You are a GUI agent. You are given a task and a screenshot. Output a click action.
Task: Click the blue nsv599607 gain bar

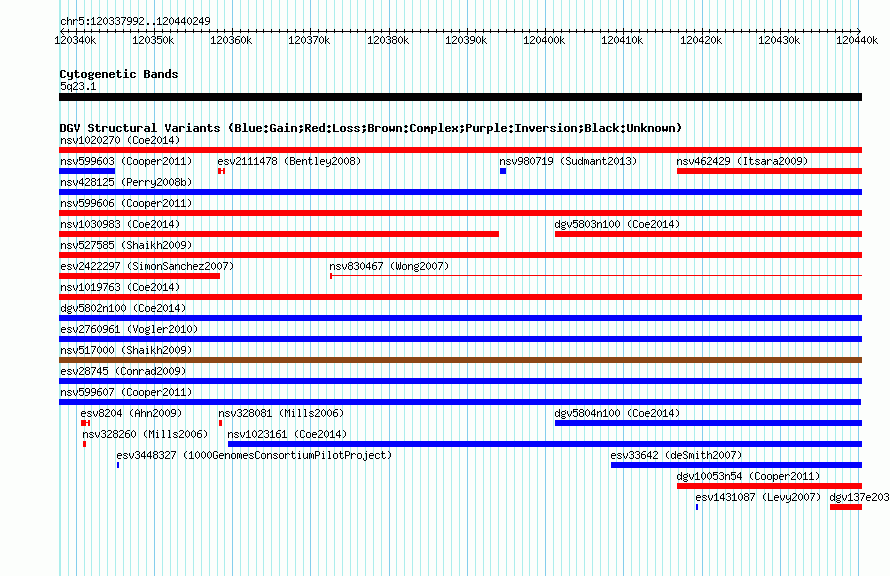(x=460, y=402)
